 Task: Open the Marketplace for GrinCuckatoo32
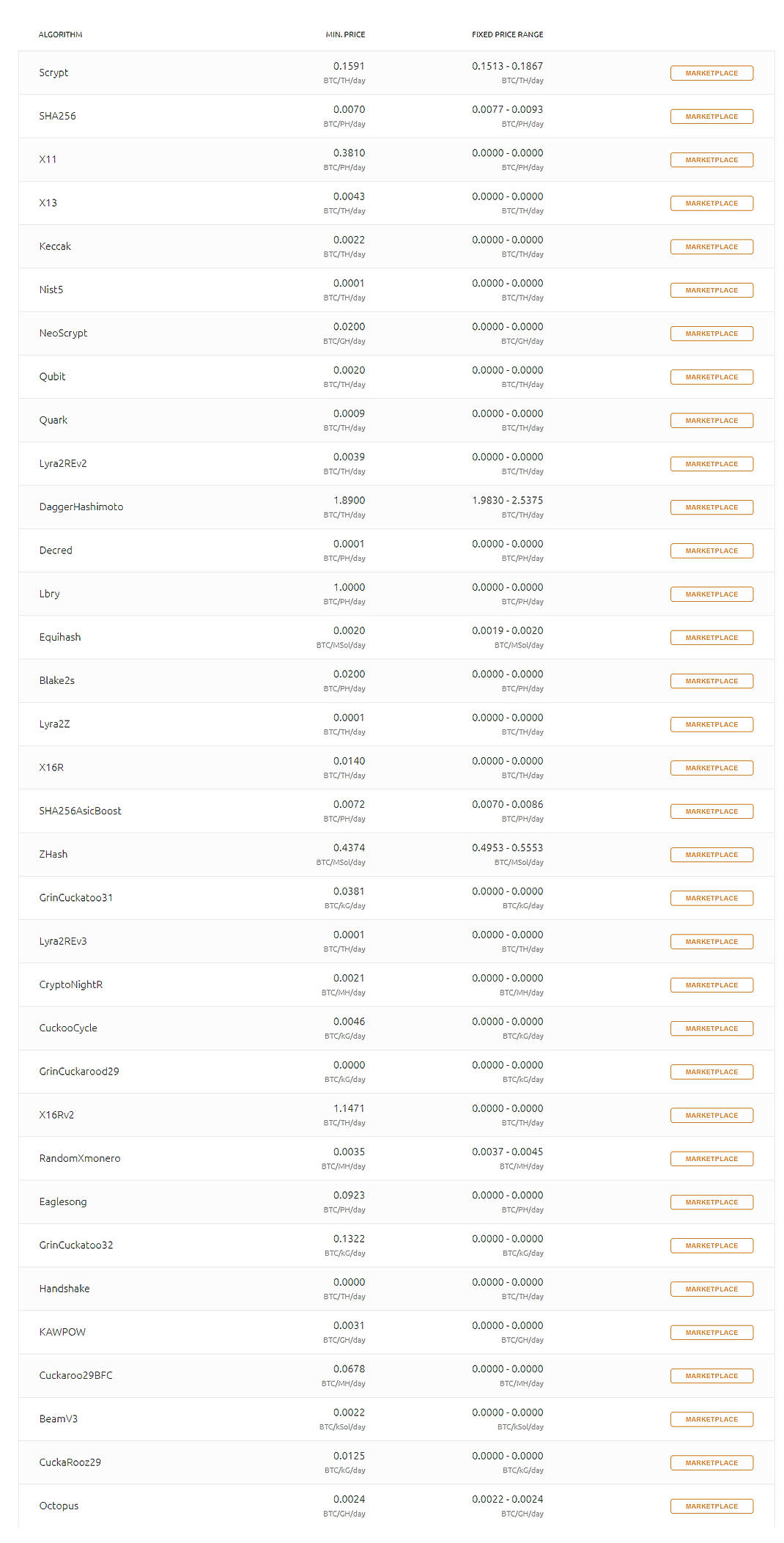coord(711,1245)
